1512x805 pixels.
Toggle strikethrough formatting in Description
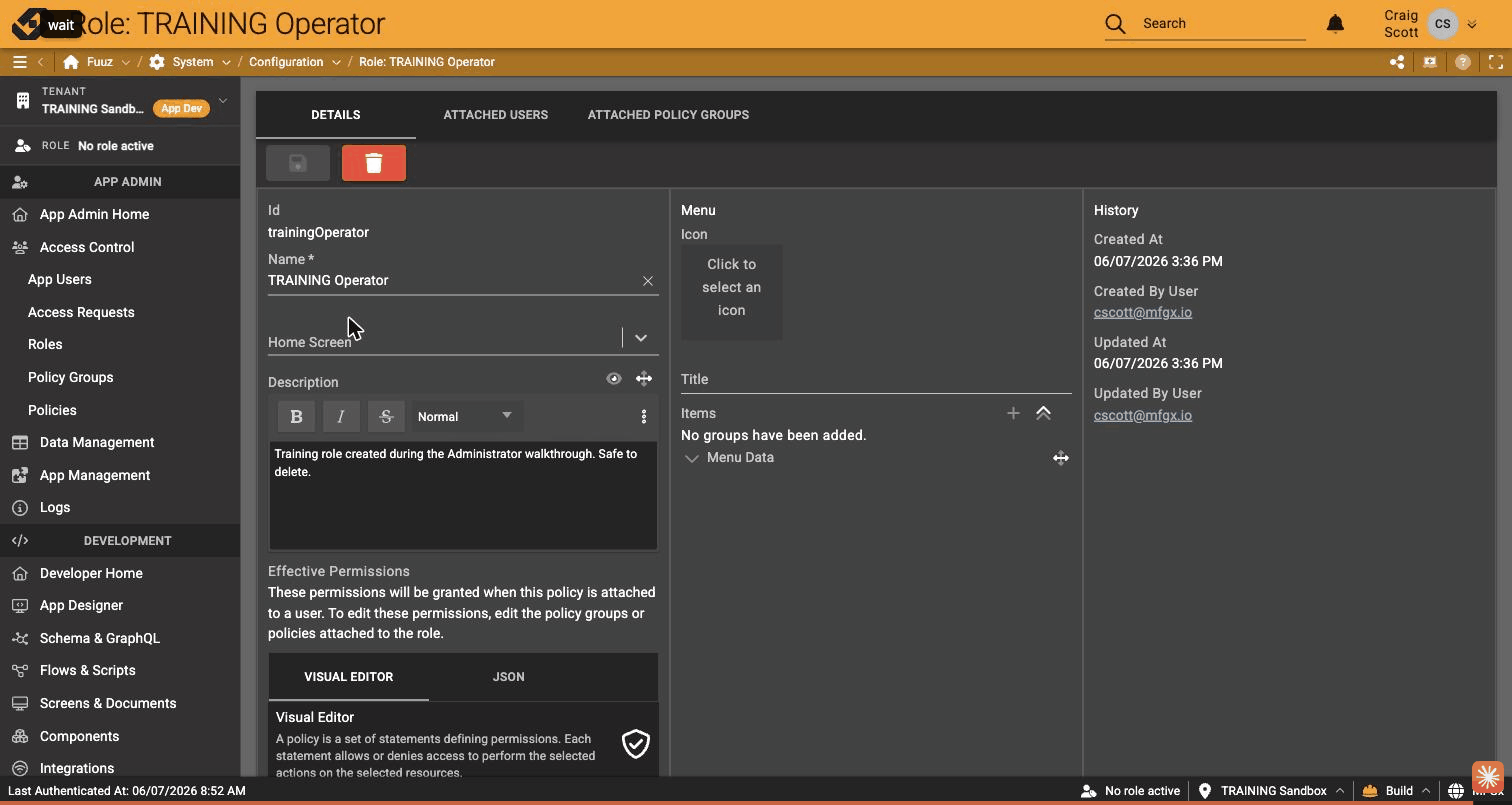pos(386,416)
